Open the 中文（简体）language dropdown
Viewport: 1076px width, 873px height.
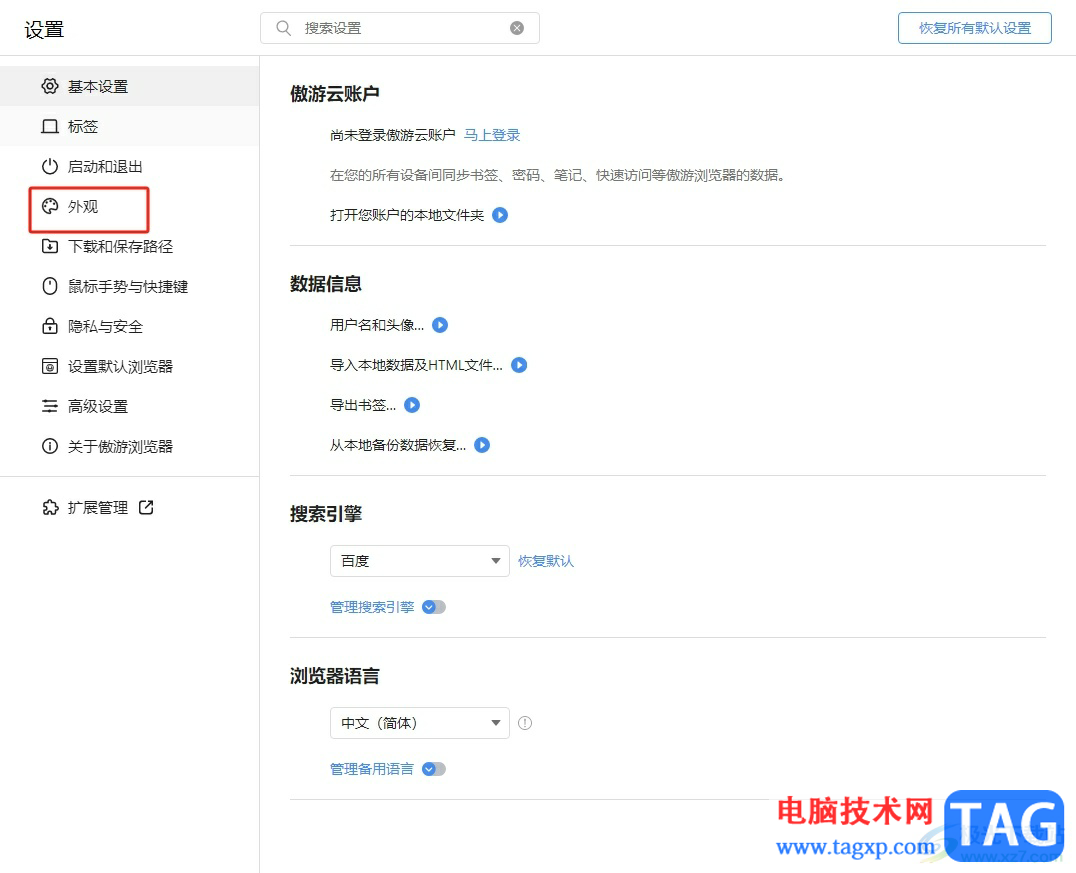[x=419, y=722]
